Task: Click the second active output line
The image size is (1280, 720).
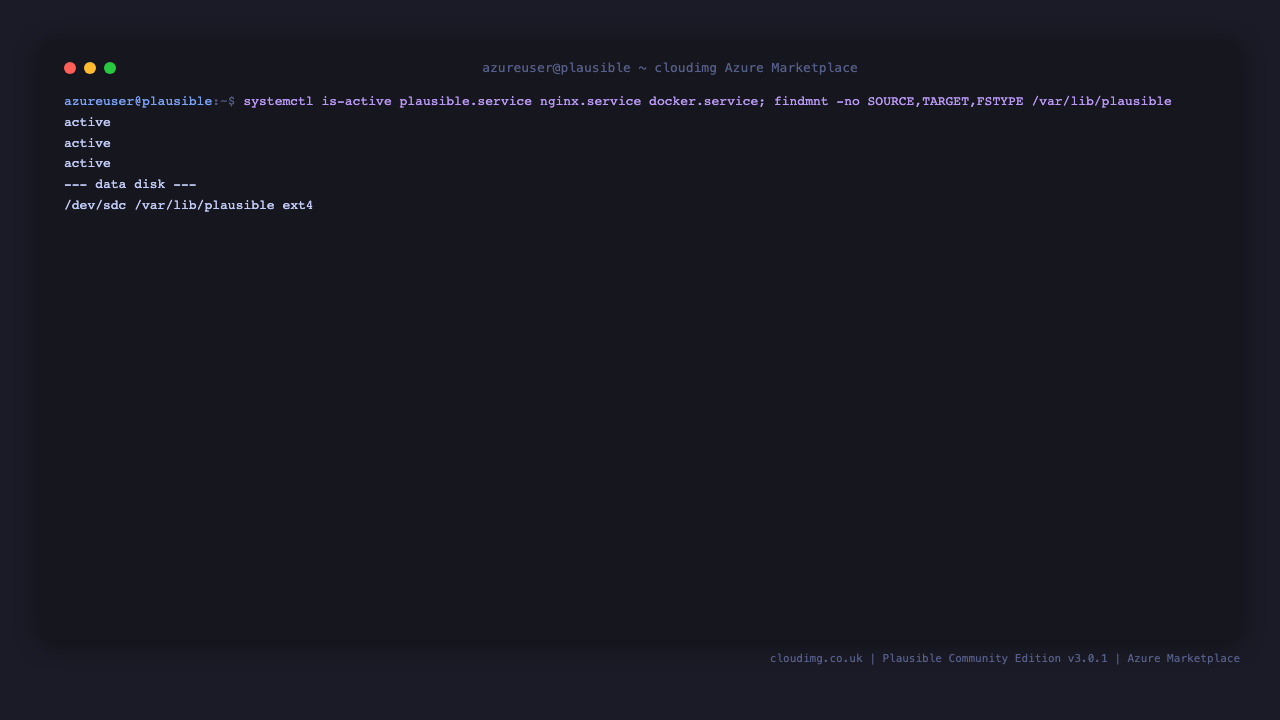Action: point(87,143)
